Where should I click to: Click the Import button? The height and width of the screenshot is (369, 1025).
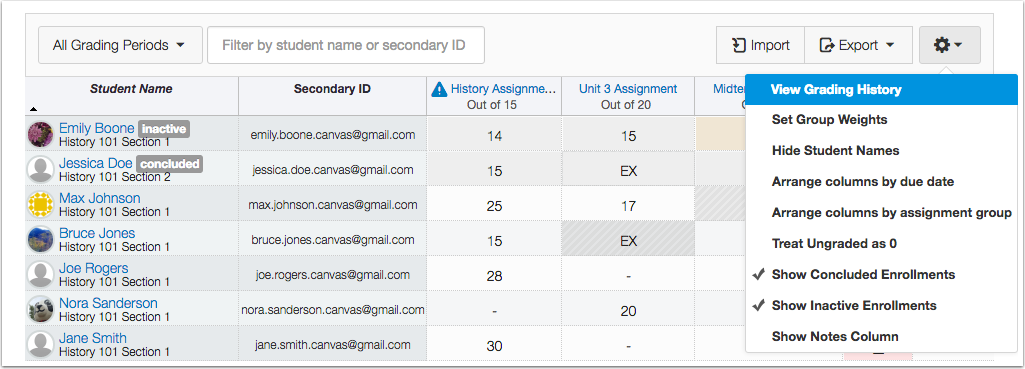(x=760, y=45)
